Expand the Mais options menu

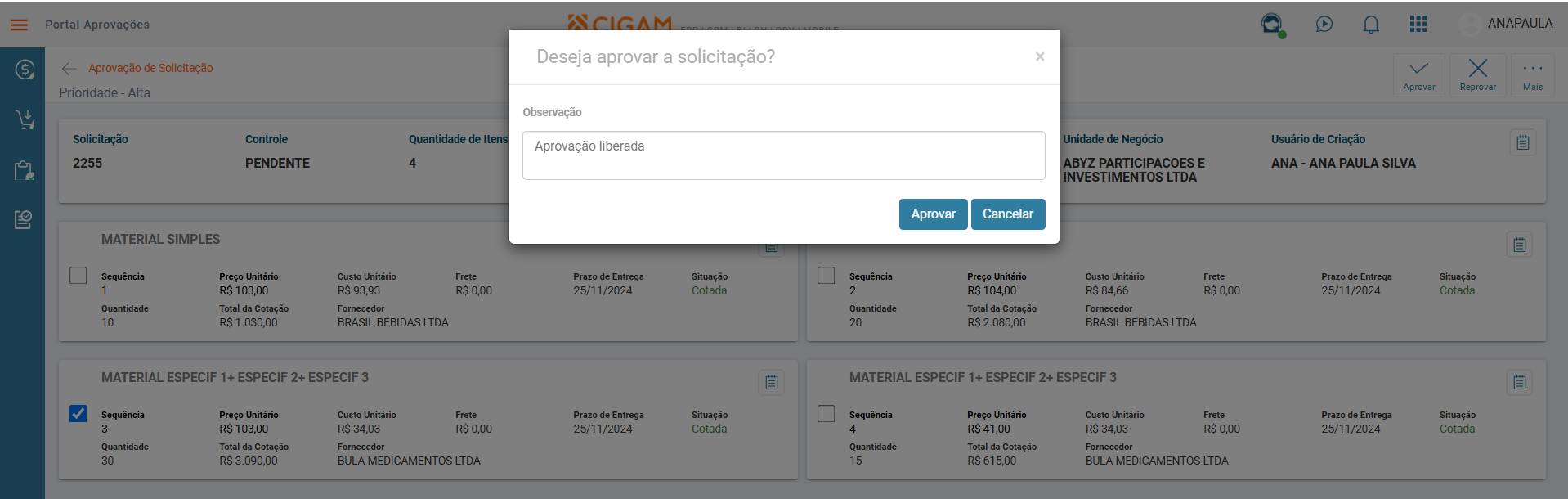(1533, 75)
